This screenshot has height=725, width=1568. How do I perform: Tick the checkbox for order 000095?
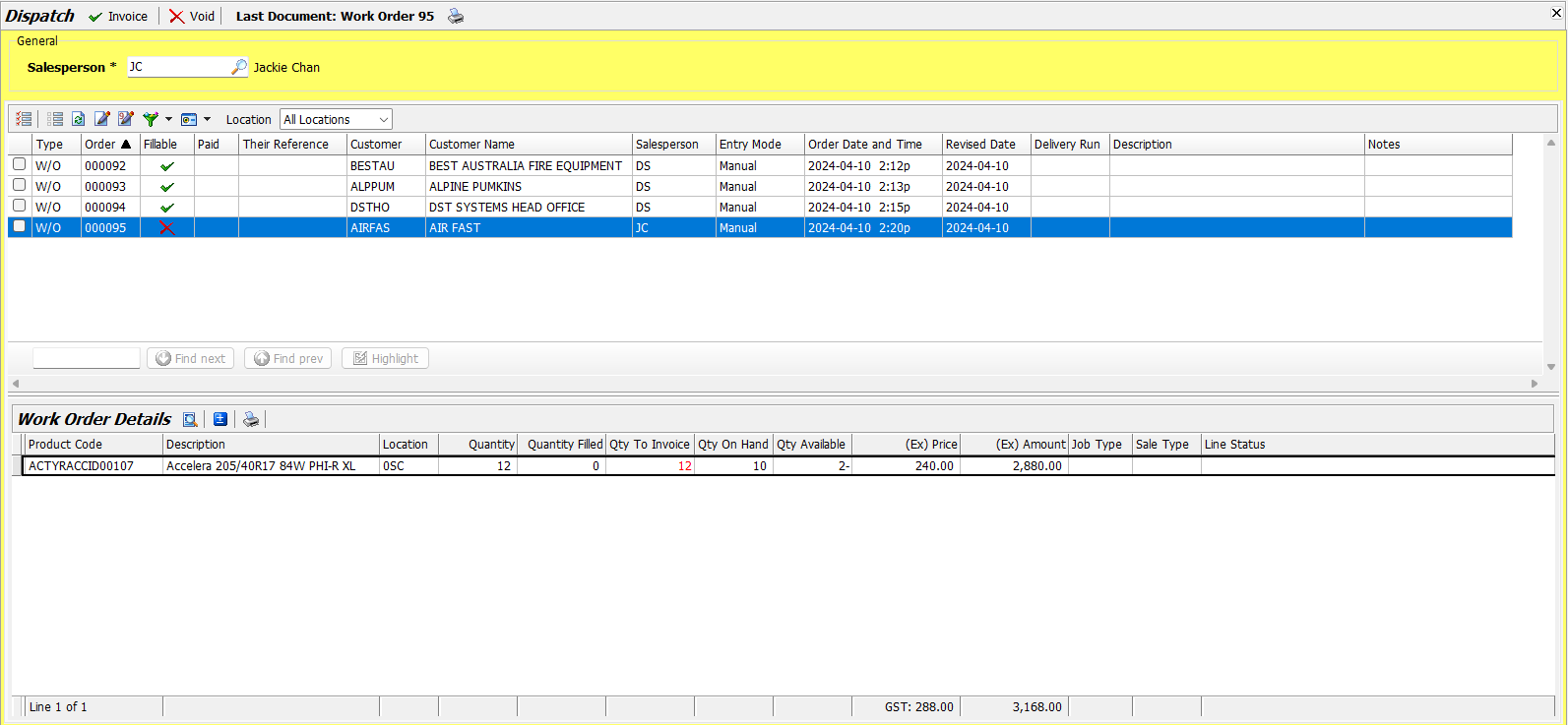pyautogui.click(x=19, y=226)
